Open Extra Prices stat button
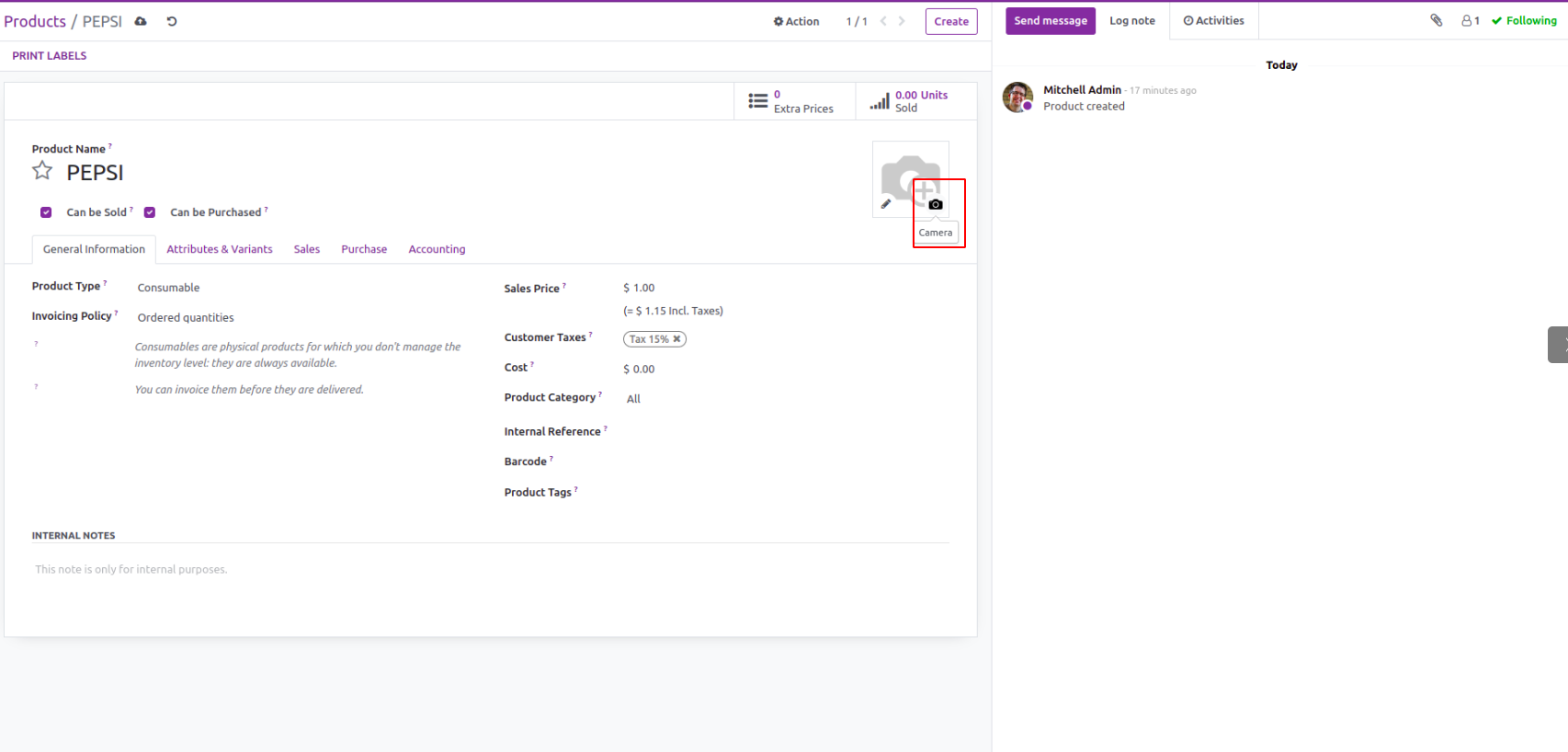The width and height of the screenshot is (1568, 752). [x=795, y=101]
